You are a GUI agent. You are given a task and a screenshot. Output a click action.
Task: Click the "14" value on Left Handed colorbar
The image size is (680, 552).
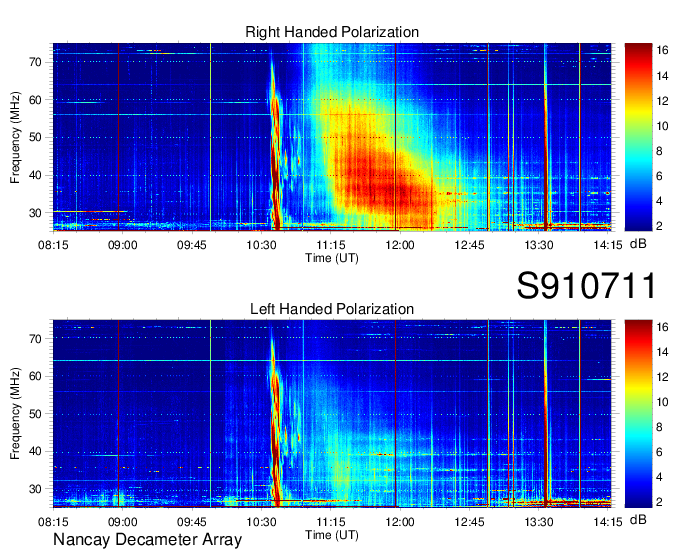click(x=662, y=352)
